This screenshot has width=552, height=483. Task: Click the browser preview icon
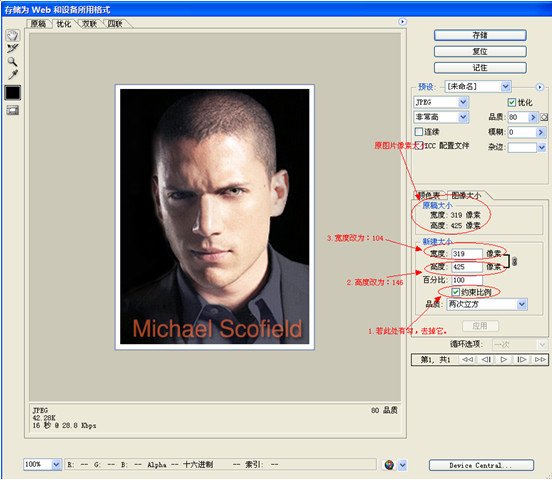389,465
